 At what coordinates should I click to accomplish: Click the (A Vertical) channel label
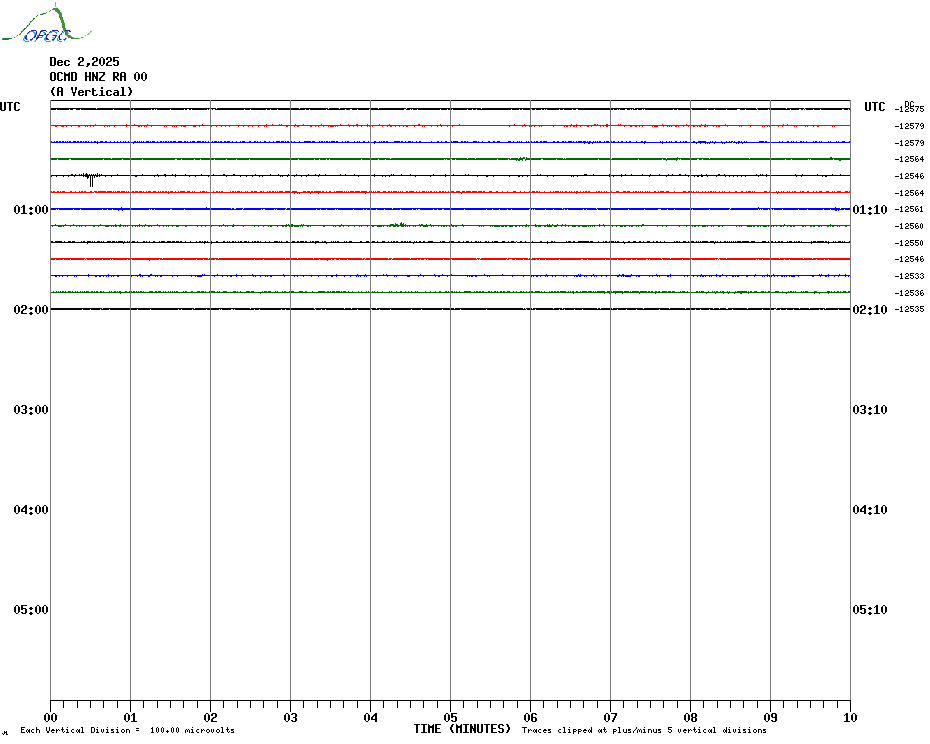click(91, 92)
